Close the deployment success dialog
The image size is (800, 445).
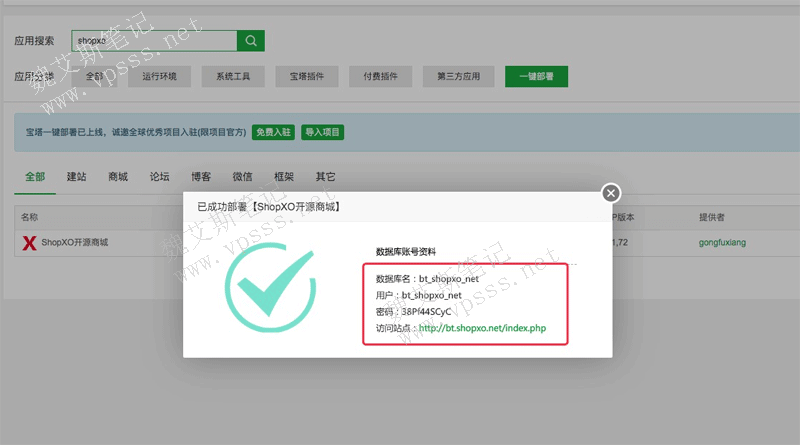611,193
